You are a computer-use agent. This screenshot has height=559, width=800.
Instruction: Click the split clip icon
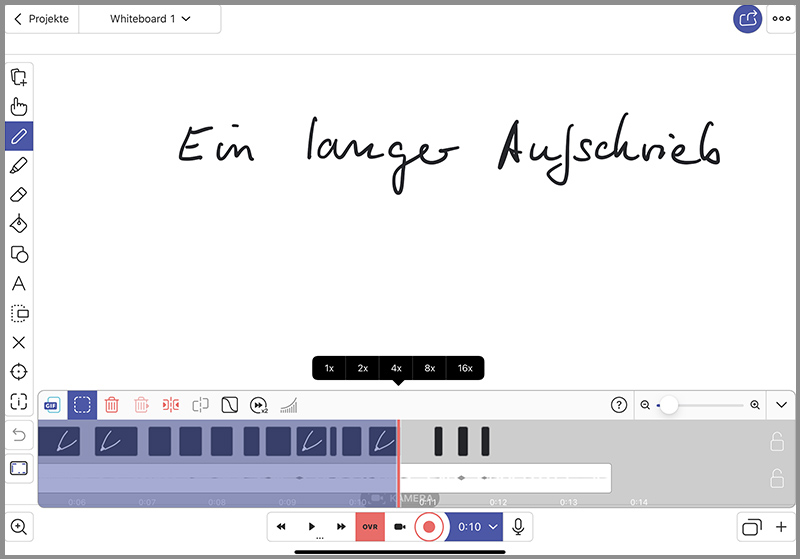tap(171, 405)
